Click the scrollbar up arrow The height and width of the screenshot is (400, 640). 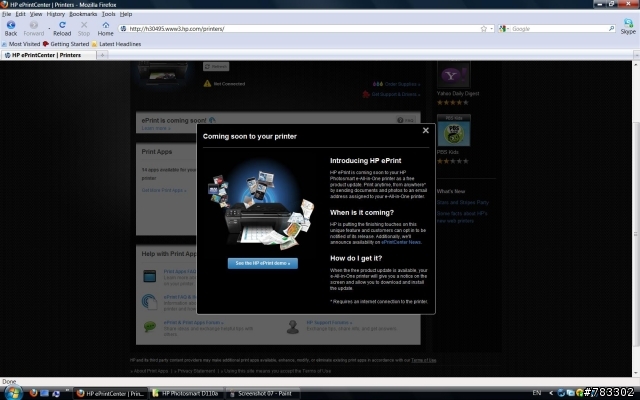pyautogui.click(x=636, y=64)
